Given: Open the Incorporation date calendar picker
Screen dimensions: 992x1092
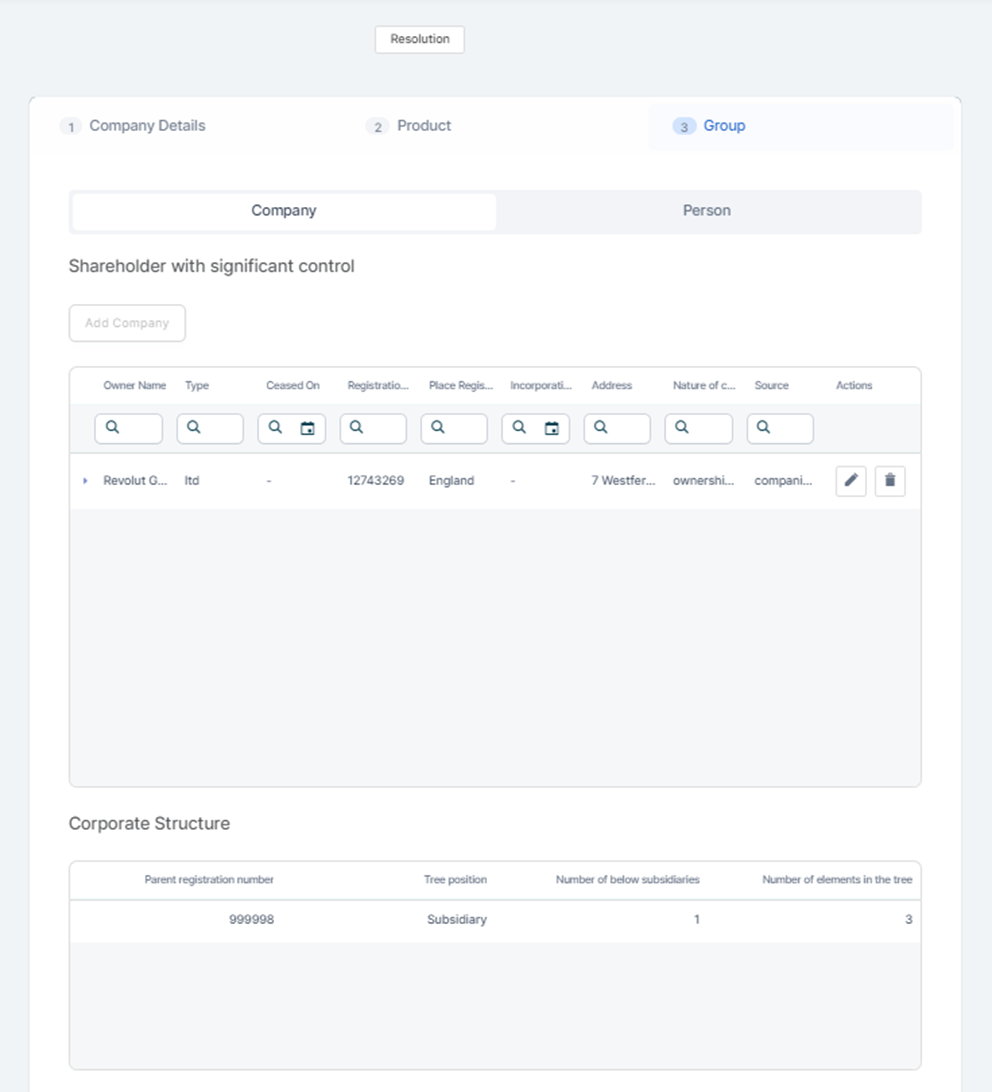Looking at the screenshot, I should tap(552, 428).
